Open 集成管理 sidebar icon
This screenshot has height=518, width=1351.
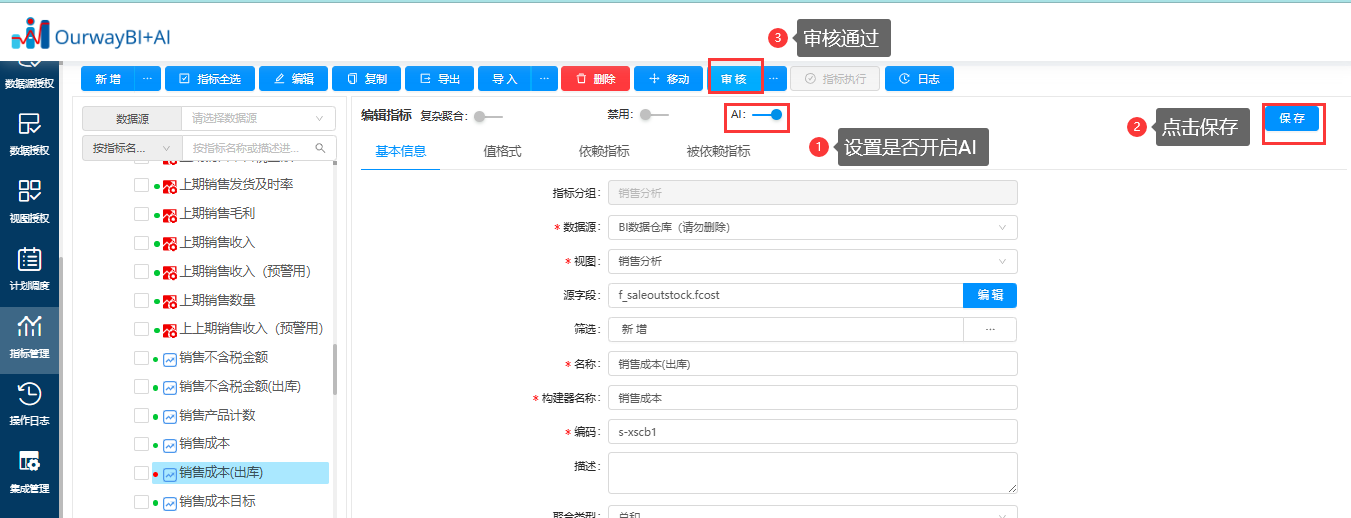coord(29,471)
